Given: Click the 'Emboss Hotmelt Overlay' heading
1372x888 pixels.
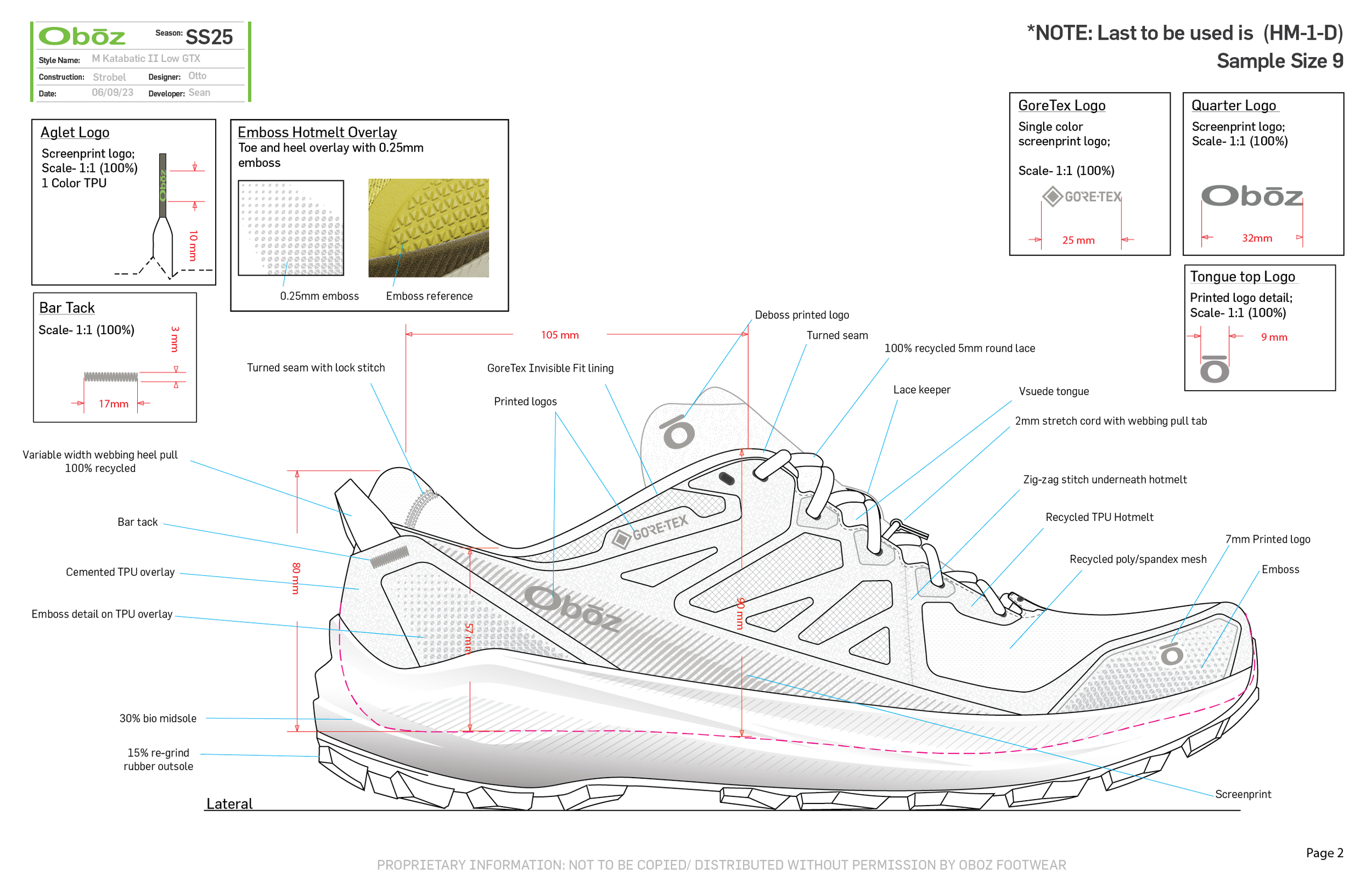Looking at the screenshot, I should tap(317, 132).
